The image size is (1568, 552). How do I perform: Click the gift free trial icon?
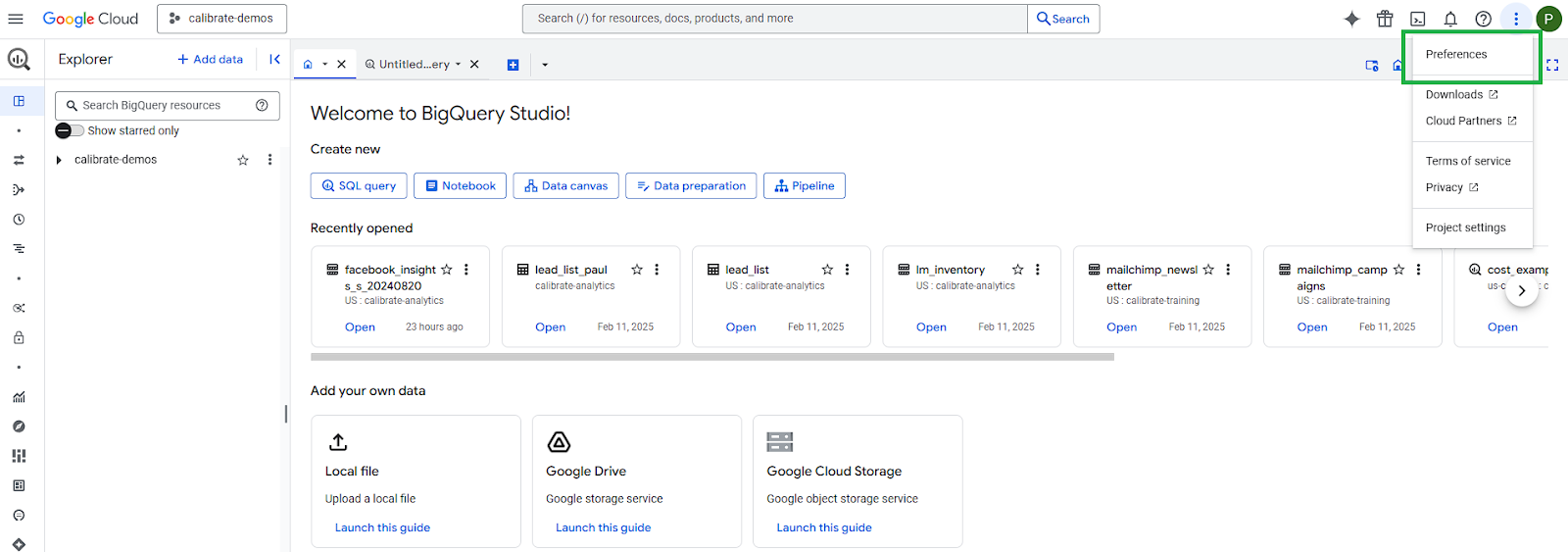coord(1385,19)
